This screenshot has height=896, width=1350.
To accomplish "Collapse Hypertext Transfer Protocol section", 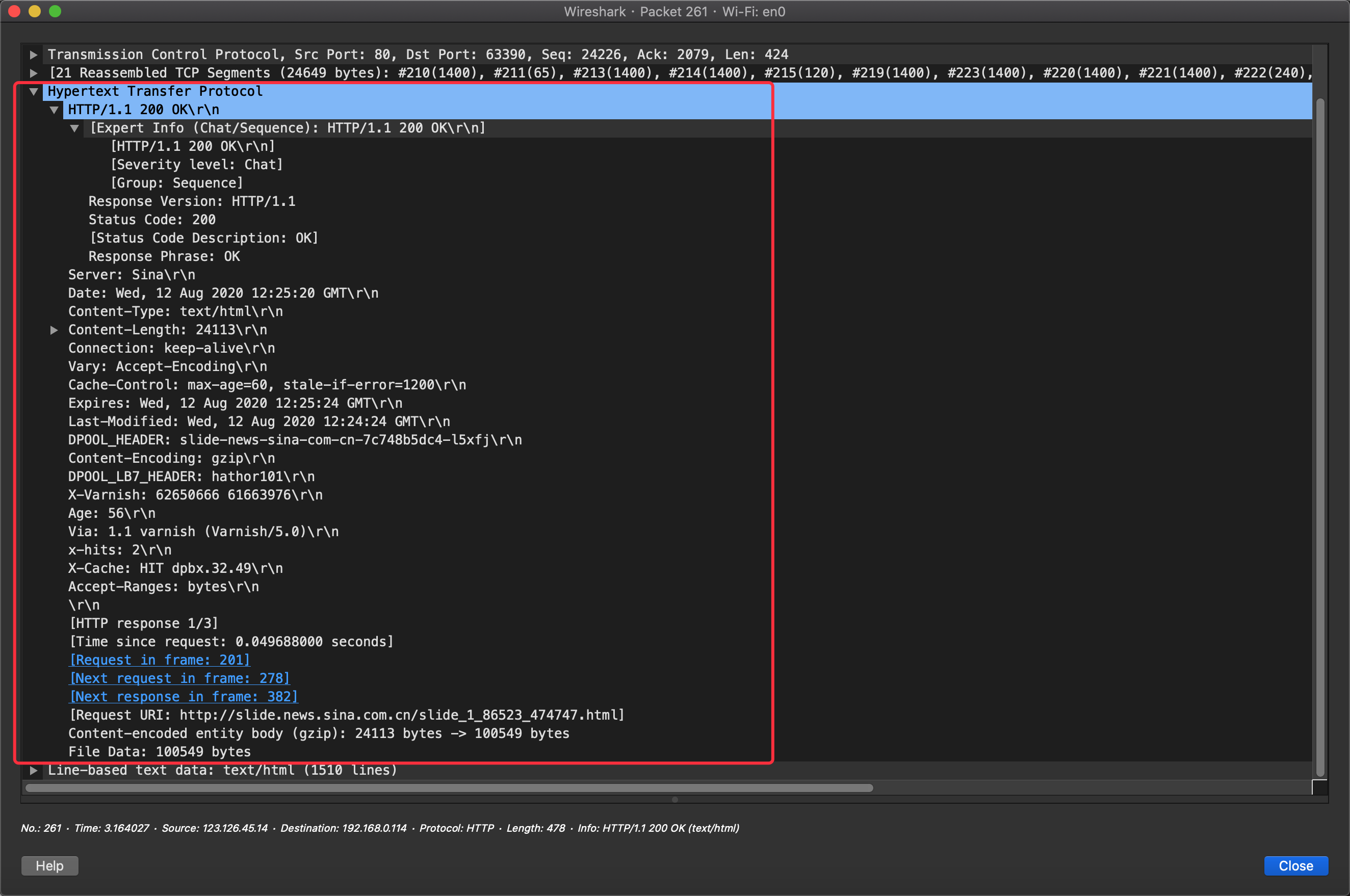I will click(x=34, y=91).
